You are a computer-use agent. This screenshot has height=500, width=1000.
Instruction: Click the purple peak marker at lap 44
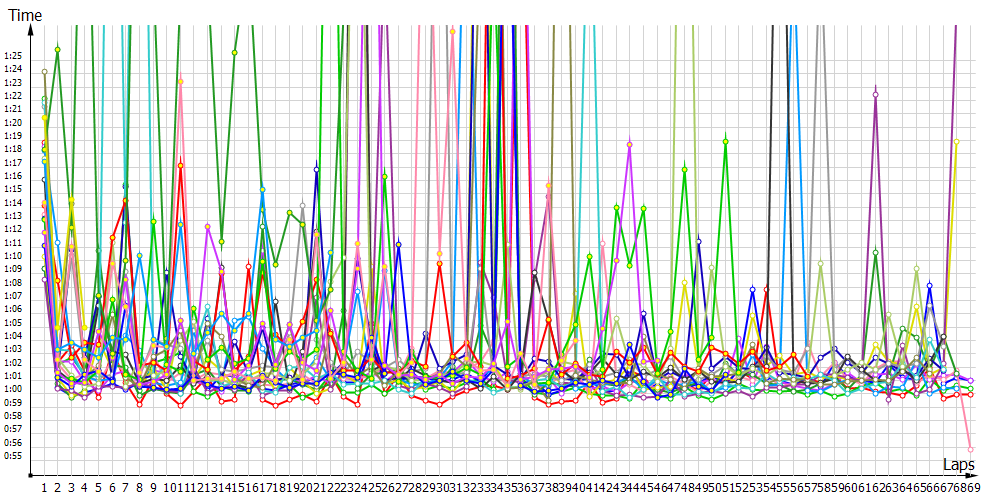click(630, 145)
